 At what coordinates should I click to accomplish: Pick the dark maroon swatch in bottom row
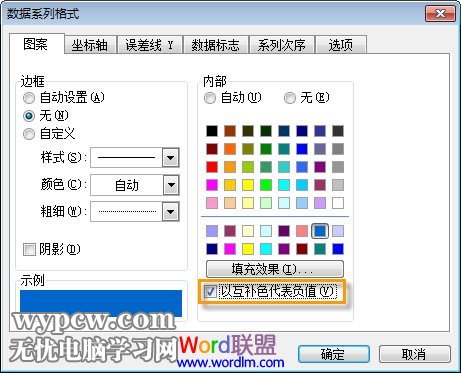tap(302, 249)
